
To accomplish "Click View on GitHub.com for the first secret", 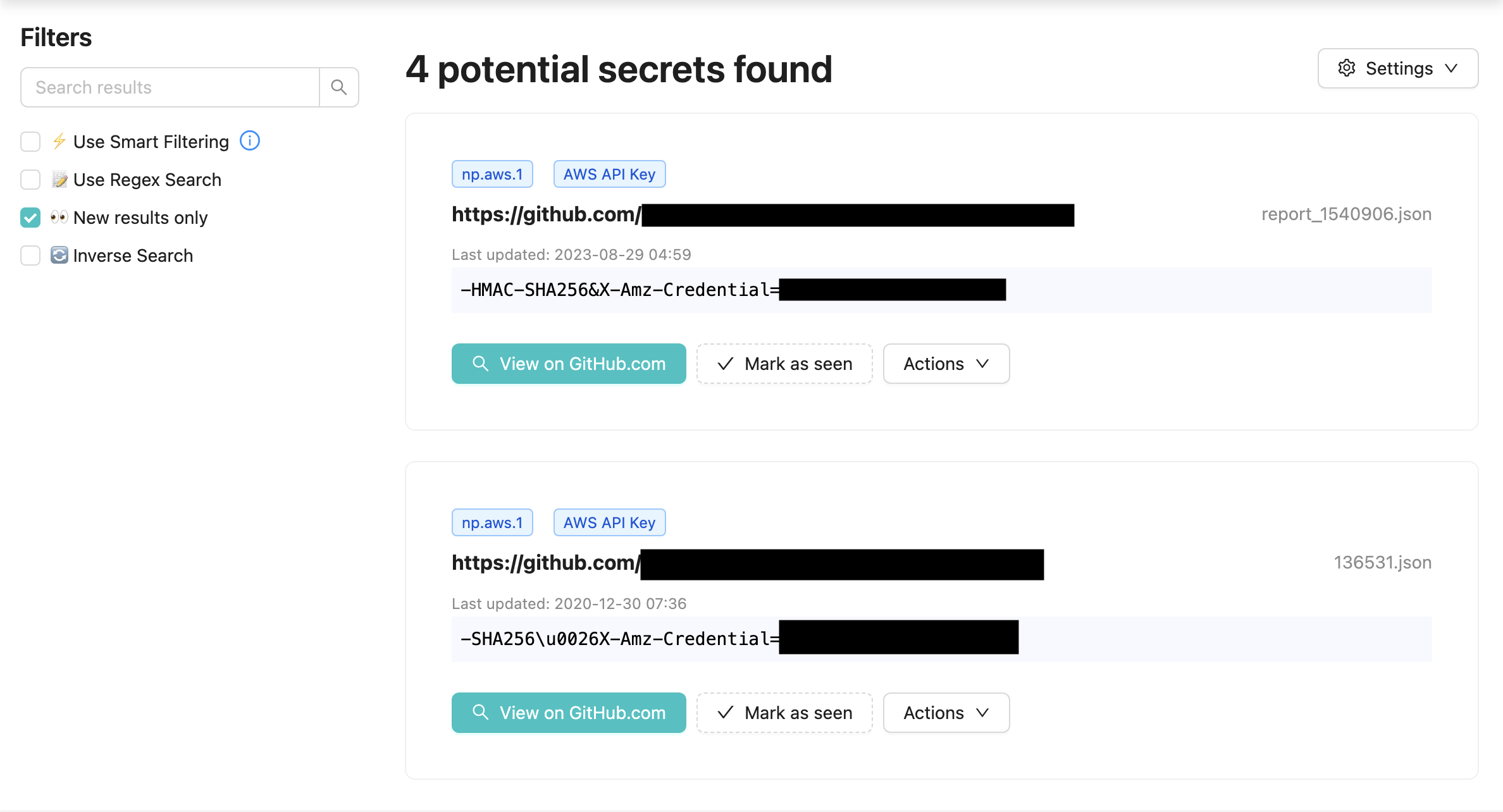I will pyautogui.click(x=568, y=364).
